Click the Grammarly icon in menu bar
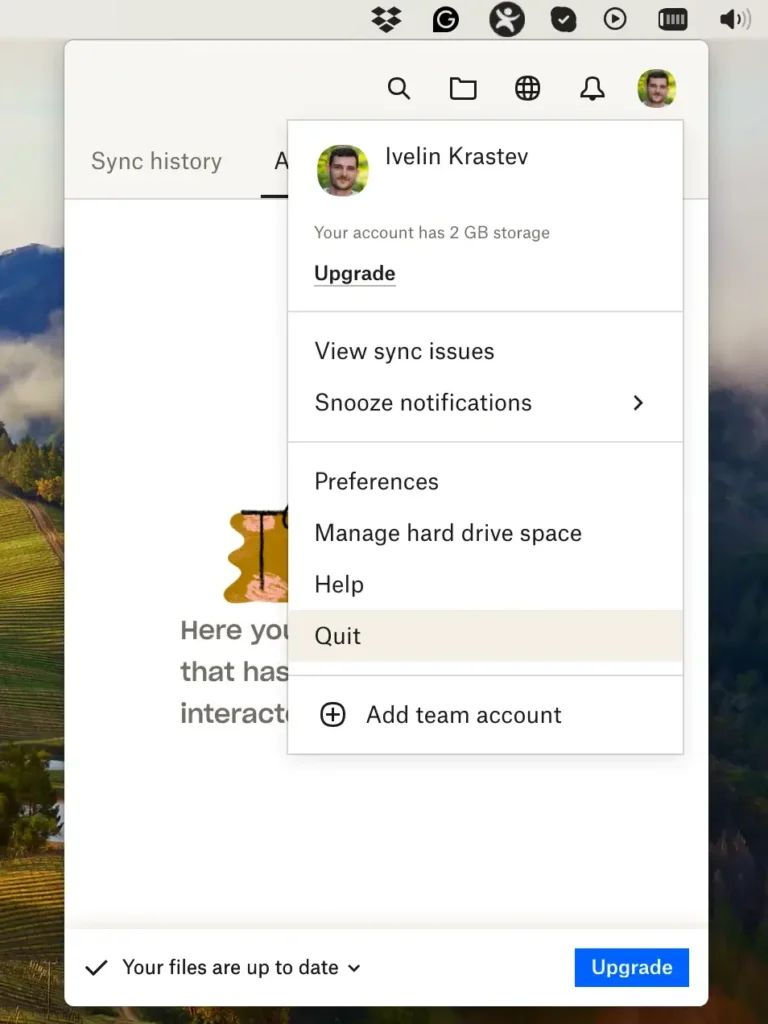768x1024 pixels. tap(445, 19)
